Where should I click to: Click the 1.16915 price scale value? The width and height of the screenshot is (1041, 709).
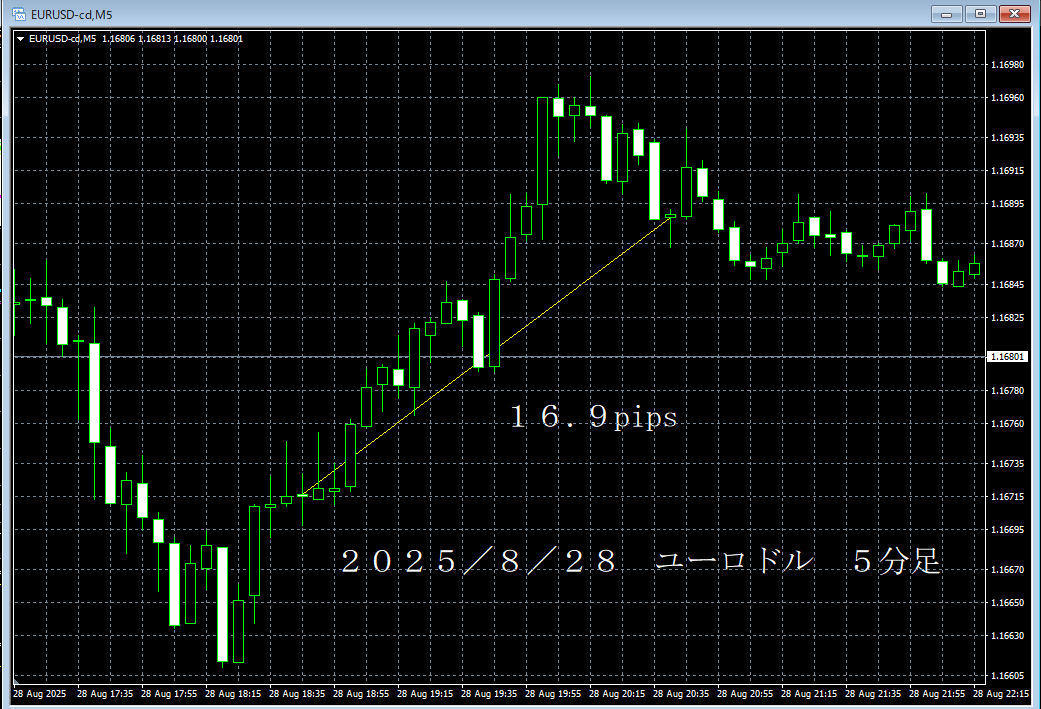click(x=1007, y=171)
